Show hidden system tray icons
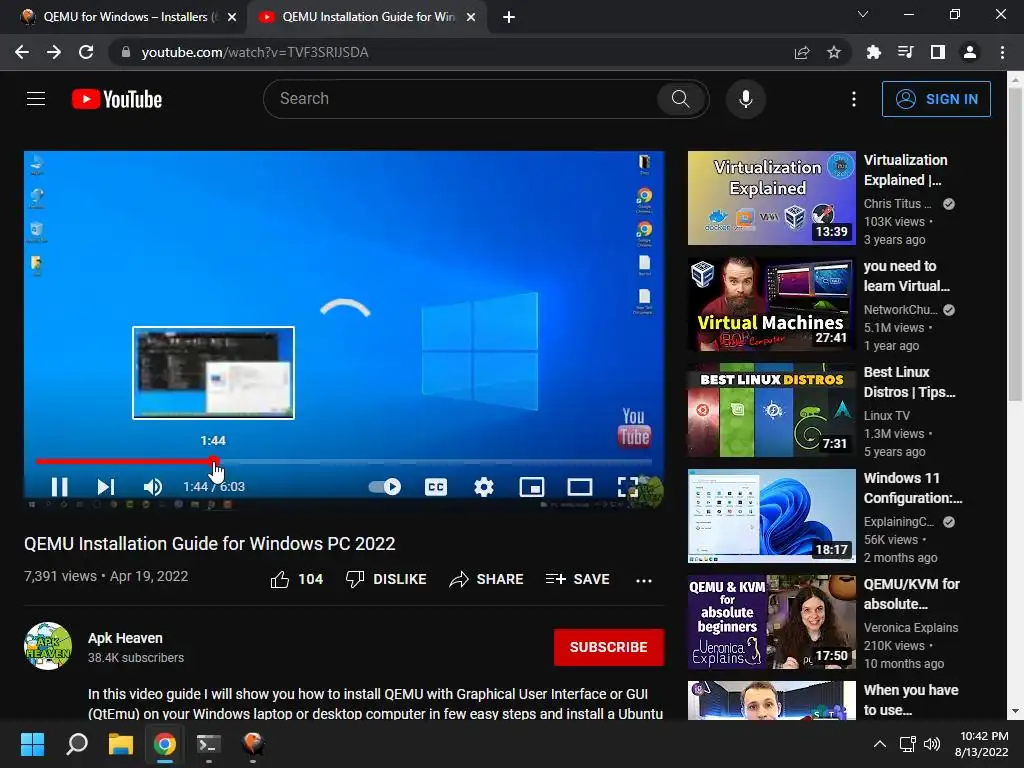The image size is (1024, 768). pyautogui.click(x=880, y=744)
